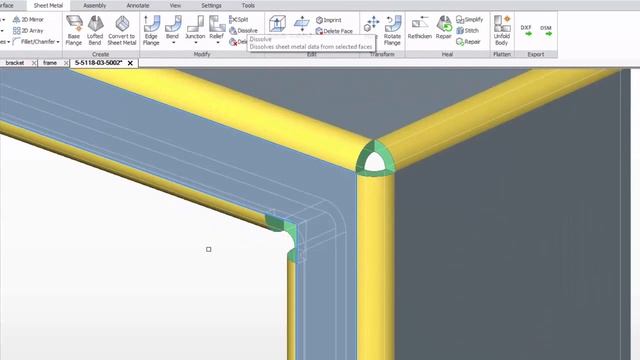This screenshot has height=360, width=640.
Task: Select the Edge Flange tool
Action: coord(151,31)
